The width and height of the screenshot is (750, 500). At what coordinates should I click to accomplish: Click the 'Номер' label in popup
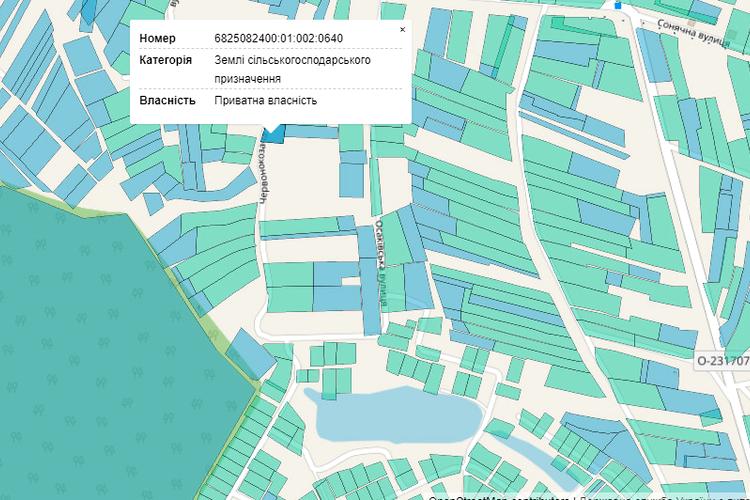157,38
